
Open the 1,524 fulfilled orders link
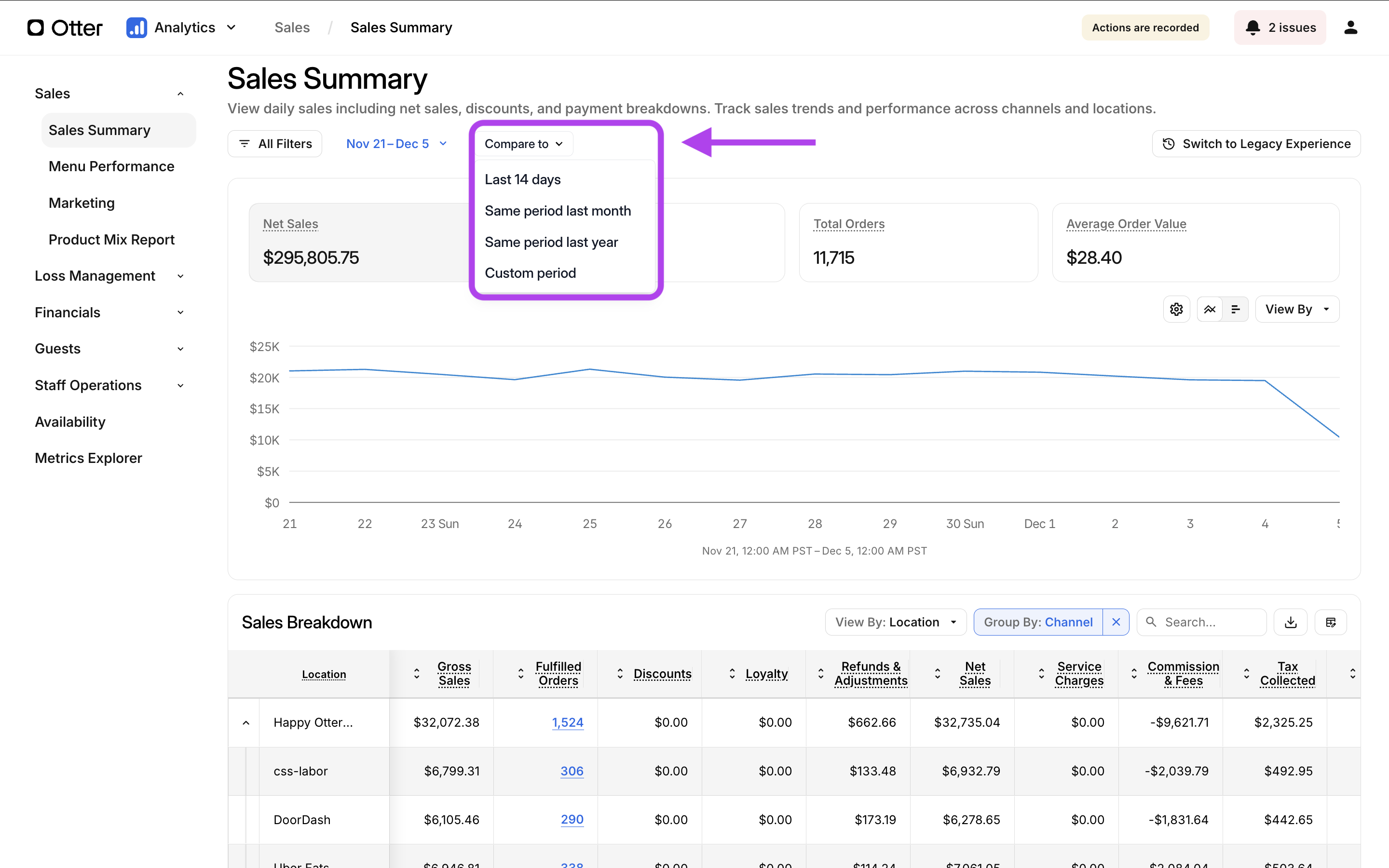(567, 723)
